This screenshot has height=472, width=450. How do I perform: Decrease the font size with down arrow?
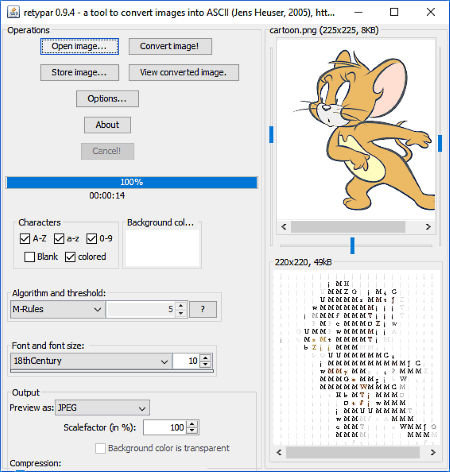[x=206, y=365]
